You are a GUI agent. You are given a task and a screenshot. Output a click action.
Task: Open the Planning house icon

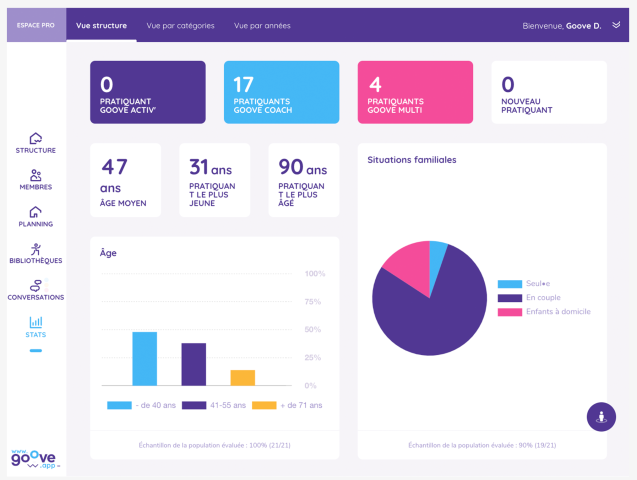pyautogui.click(x=35, y=212)
